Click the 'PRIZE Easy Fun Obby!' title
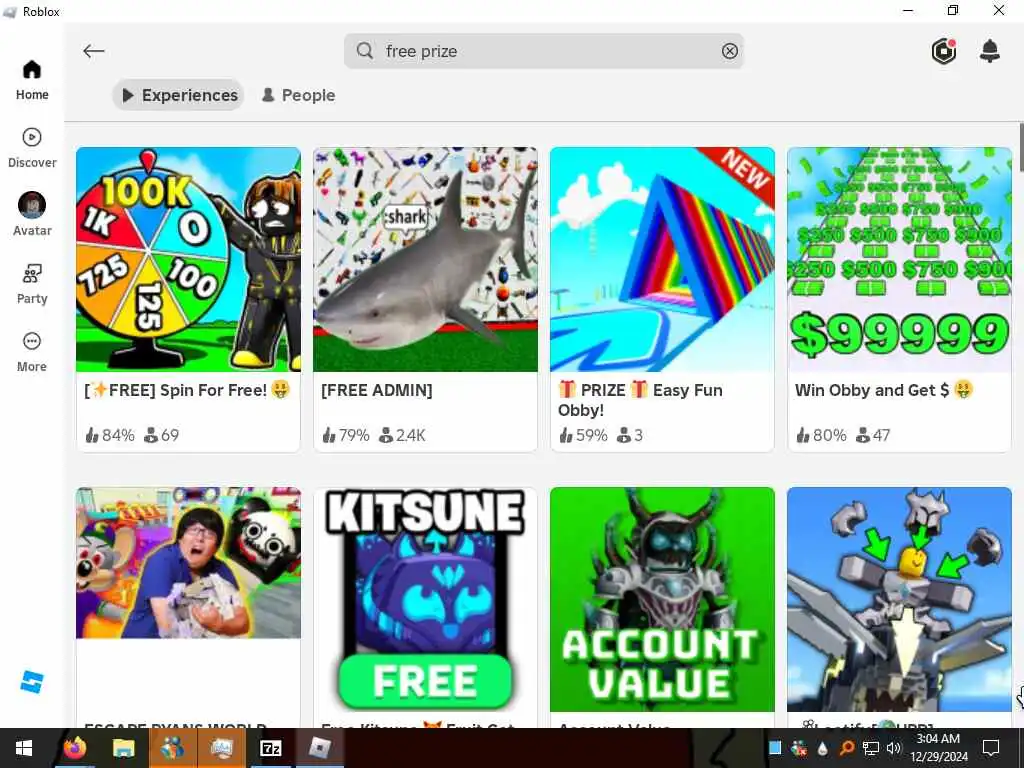Image resolution: width=1024 pixels, height=768 pixels. (x=640, y=400)
